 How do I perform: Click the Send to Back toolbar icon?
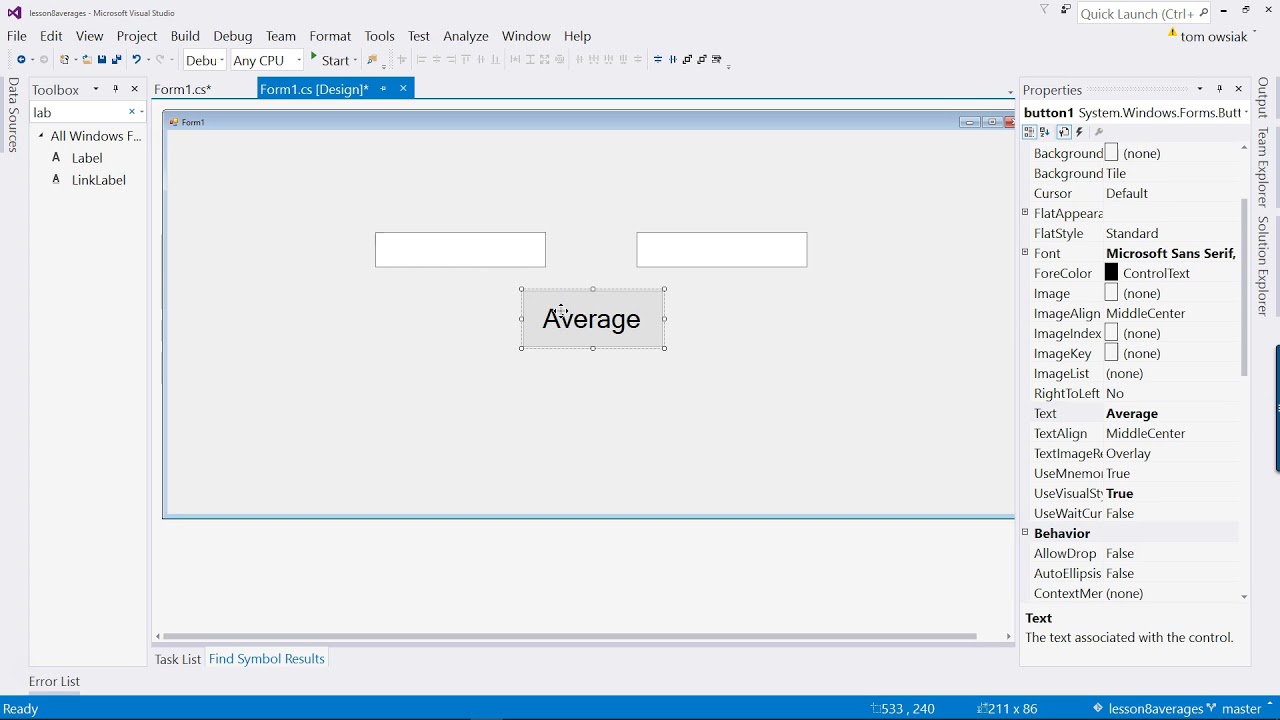[702, 60]
